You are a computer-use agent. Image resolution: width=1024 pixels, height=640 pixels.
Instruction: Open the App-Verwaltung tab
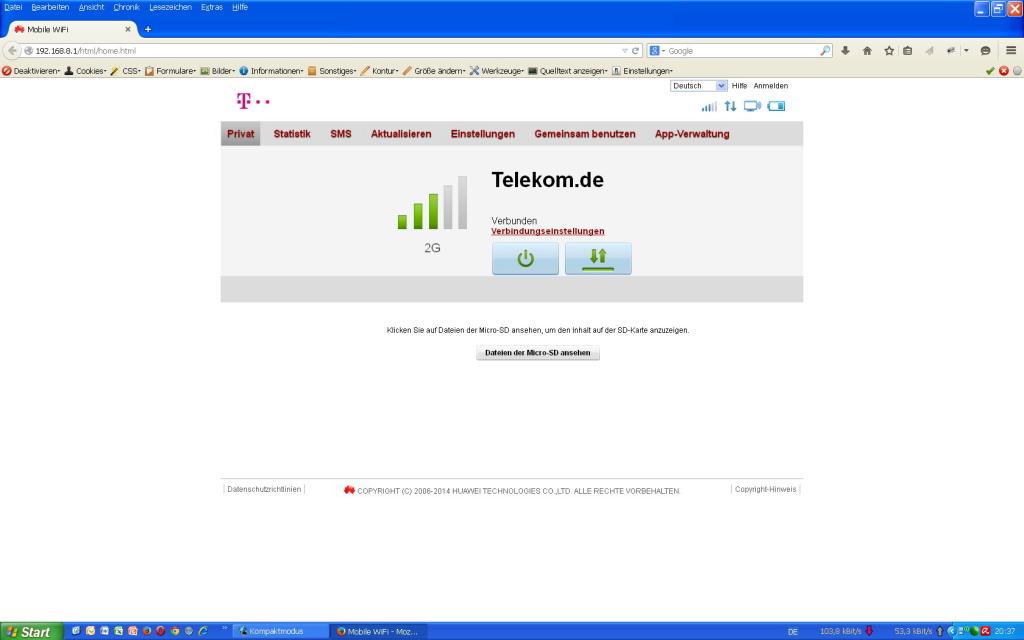pos(692,133)
